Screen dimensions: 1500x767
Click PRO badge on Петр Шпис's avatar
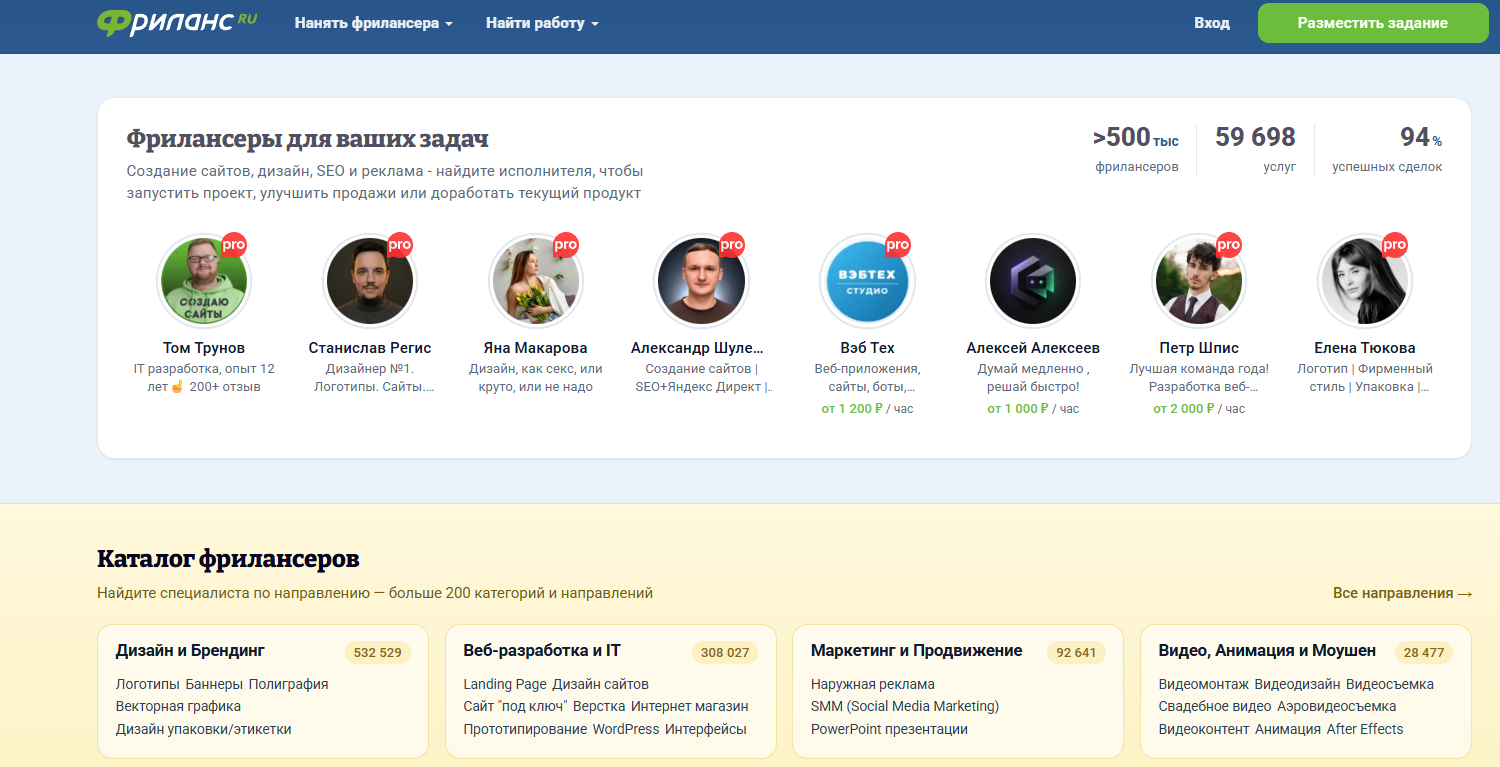pos(1228,245)
